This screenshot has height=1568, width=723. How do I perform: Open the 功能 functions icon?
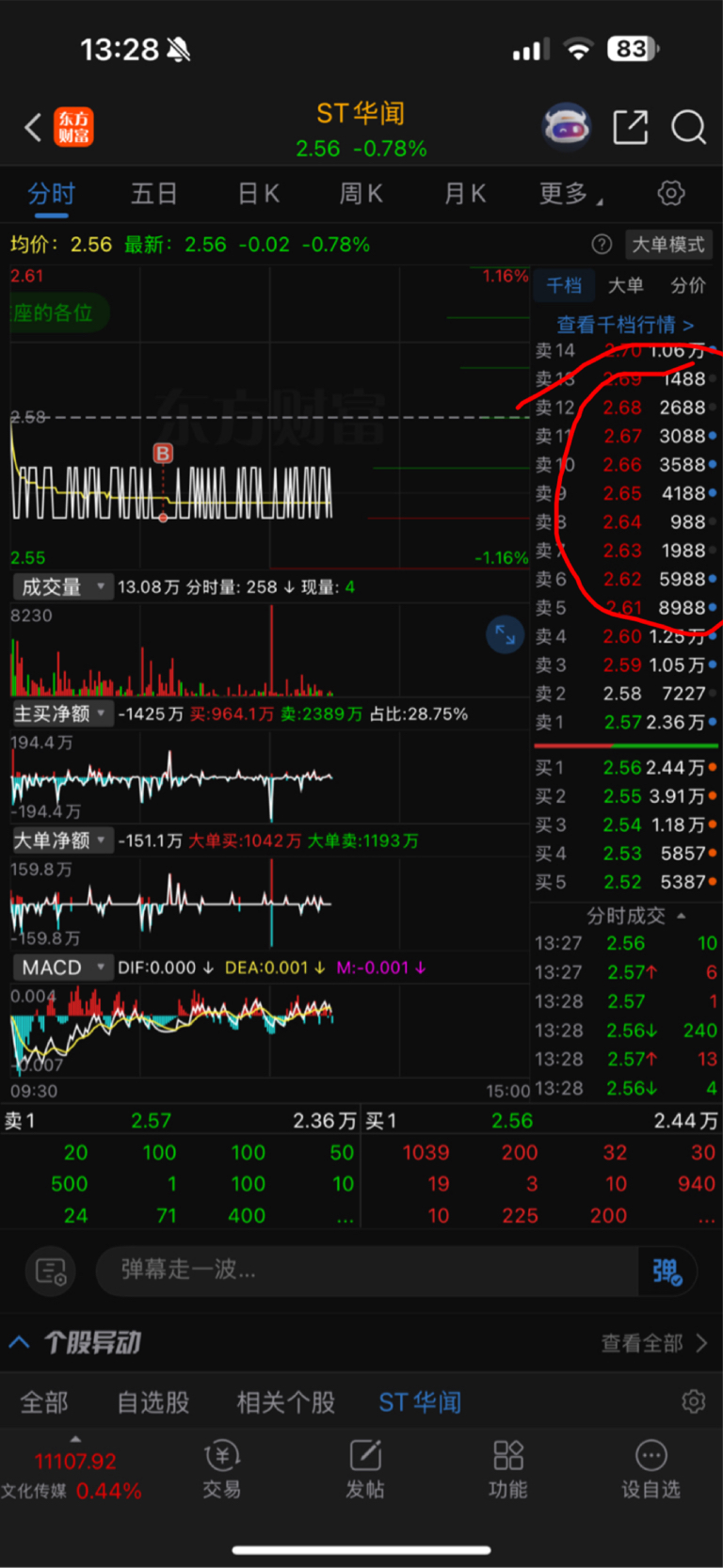coord(508,1469)
